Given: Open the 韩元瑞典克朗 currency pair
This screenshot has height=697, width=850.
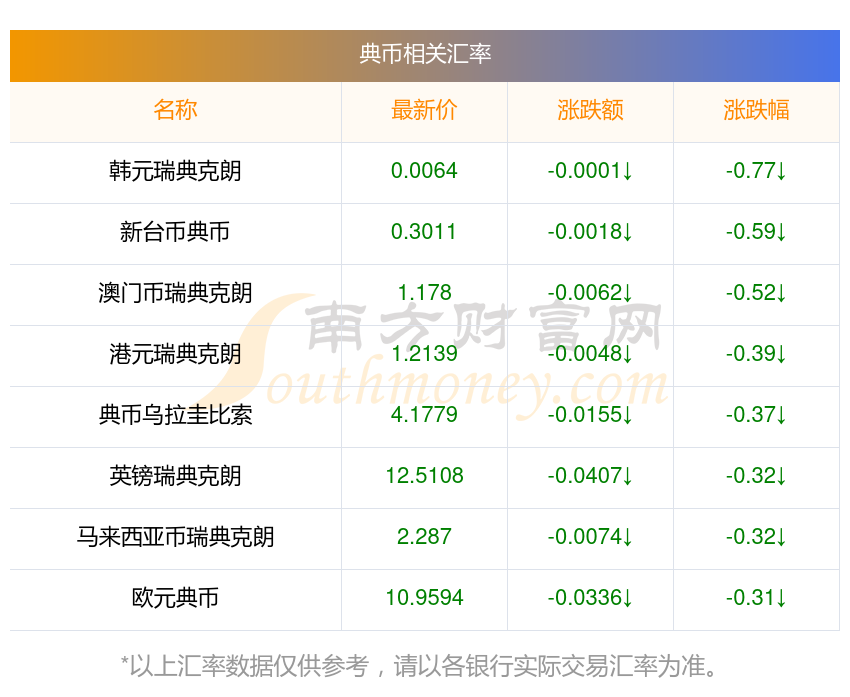Looking at the screenshot, I should click(175, 171).
